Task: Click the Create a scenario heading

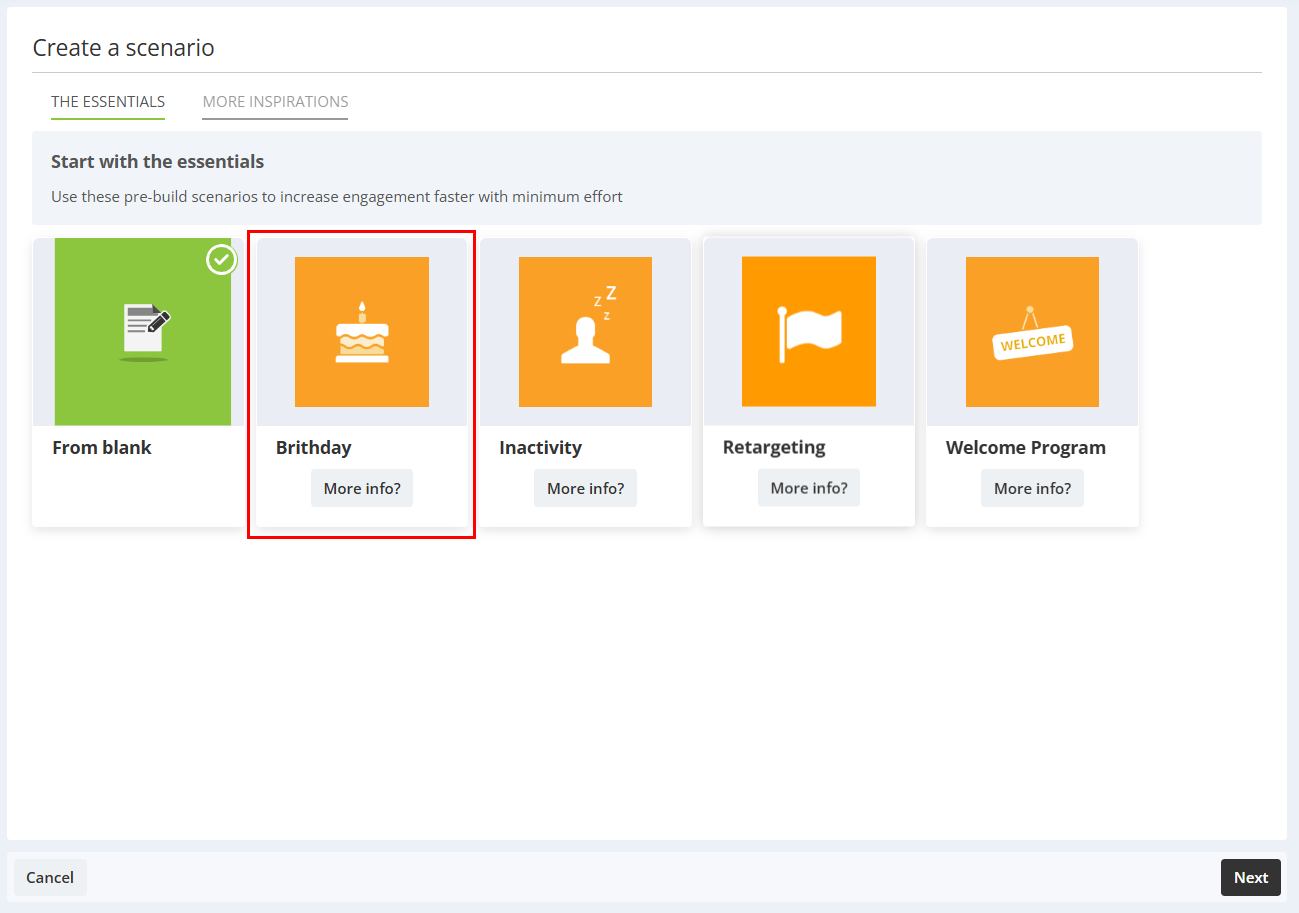Action: point(124,47)
